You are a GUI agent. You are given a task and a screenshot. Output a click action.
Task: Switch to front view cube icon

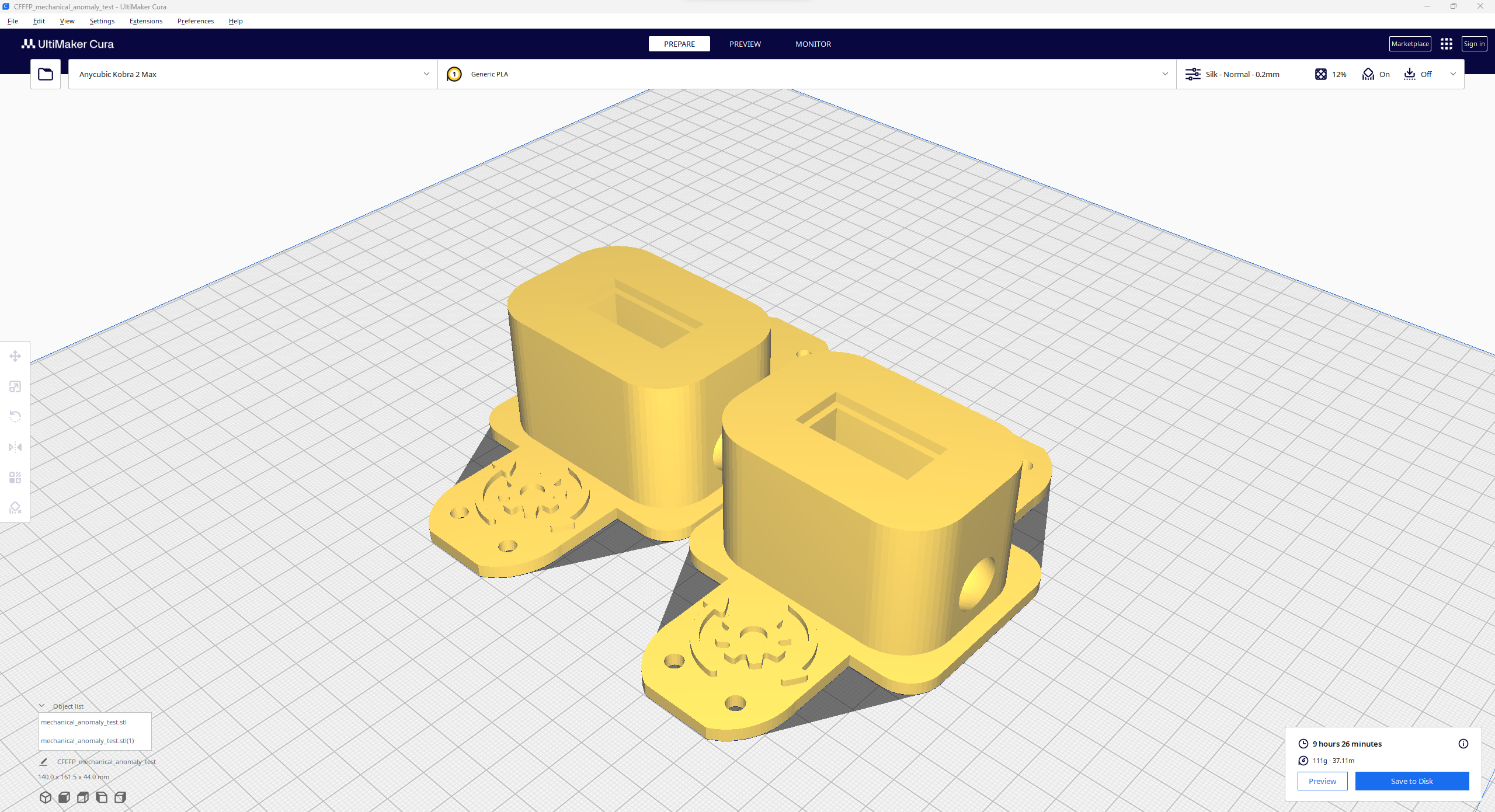64,797
